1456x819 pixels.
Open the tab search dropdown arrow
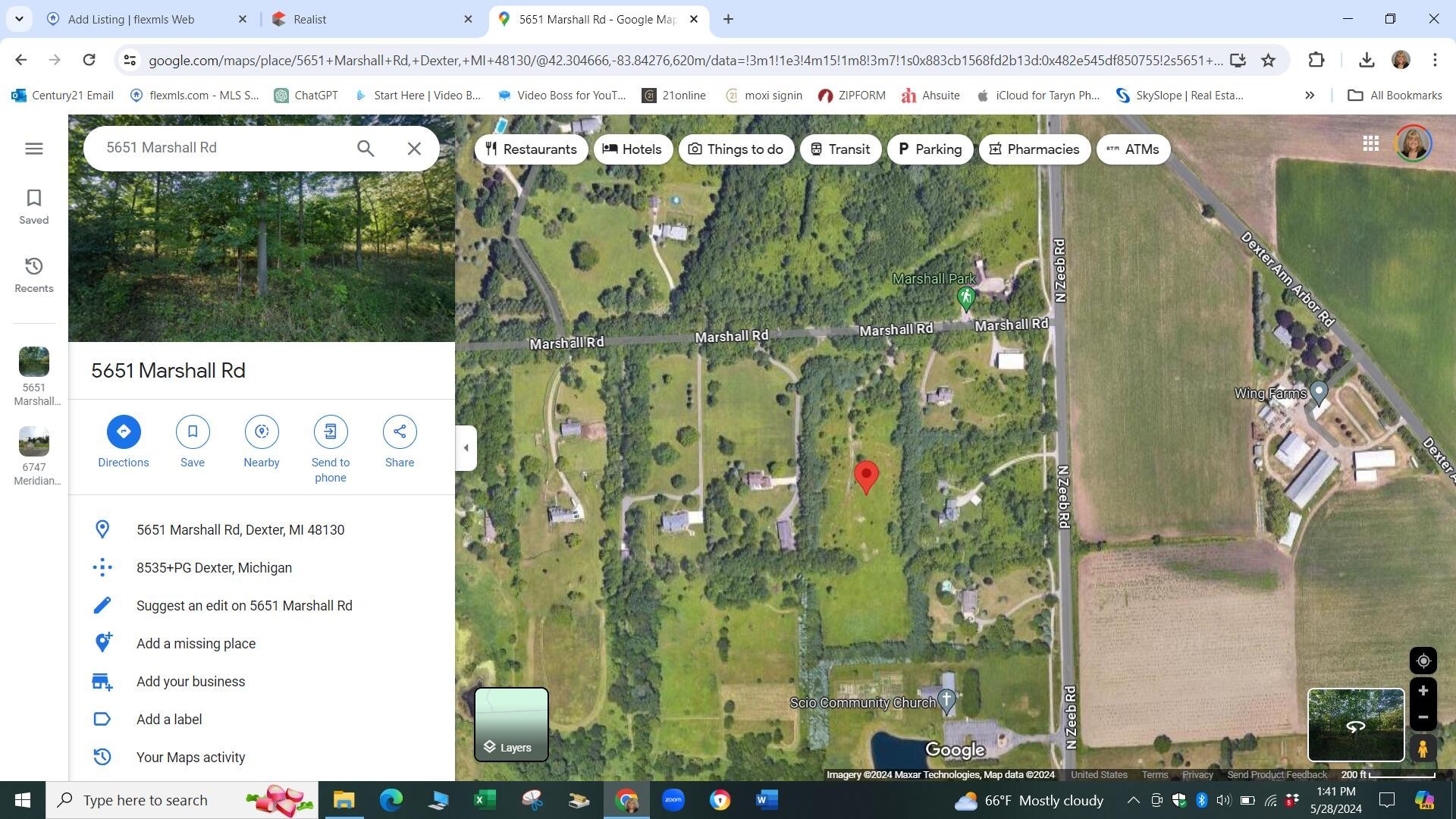[19, 19]
